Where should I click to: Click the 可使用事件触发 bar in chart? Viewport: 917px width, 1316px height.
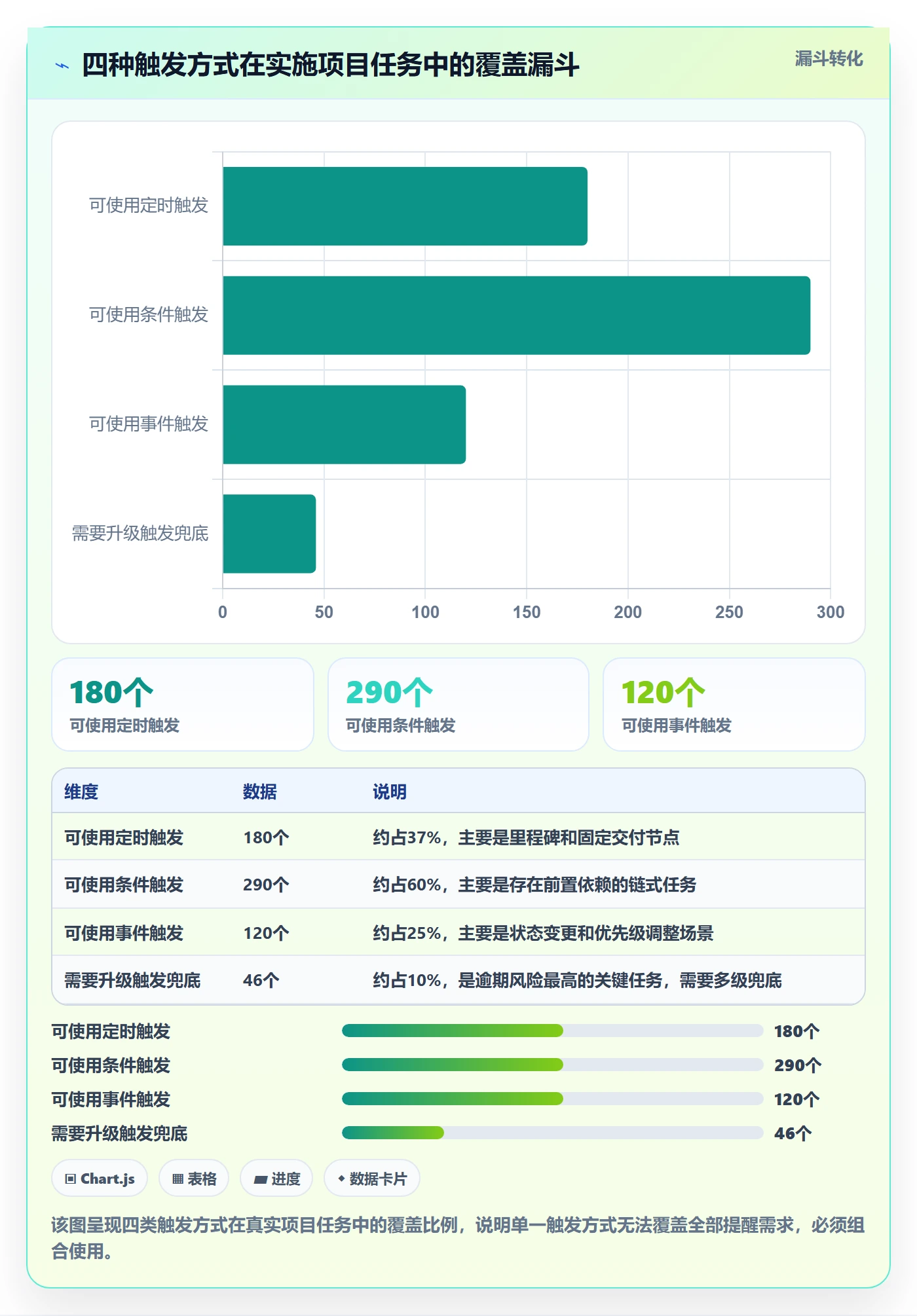tap(344, 424)
